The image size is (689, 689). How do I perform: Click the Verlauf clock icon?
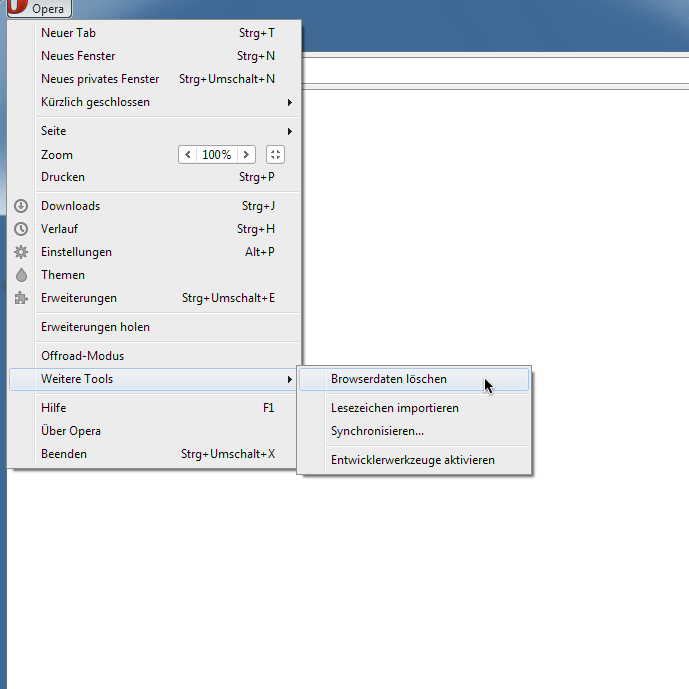coord(21,229)
